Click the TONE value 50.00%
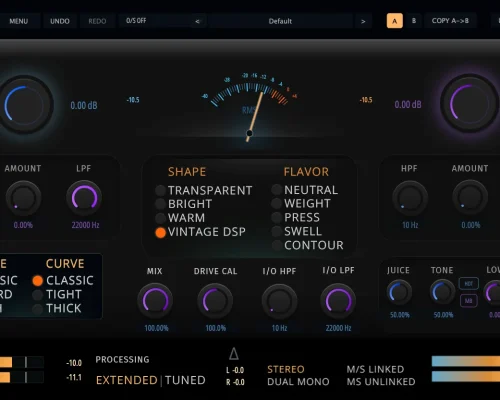The width and height of the screenshot is (500, 400). pyautogui.click(x=443, y=315)
